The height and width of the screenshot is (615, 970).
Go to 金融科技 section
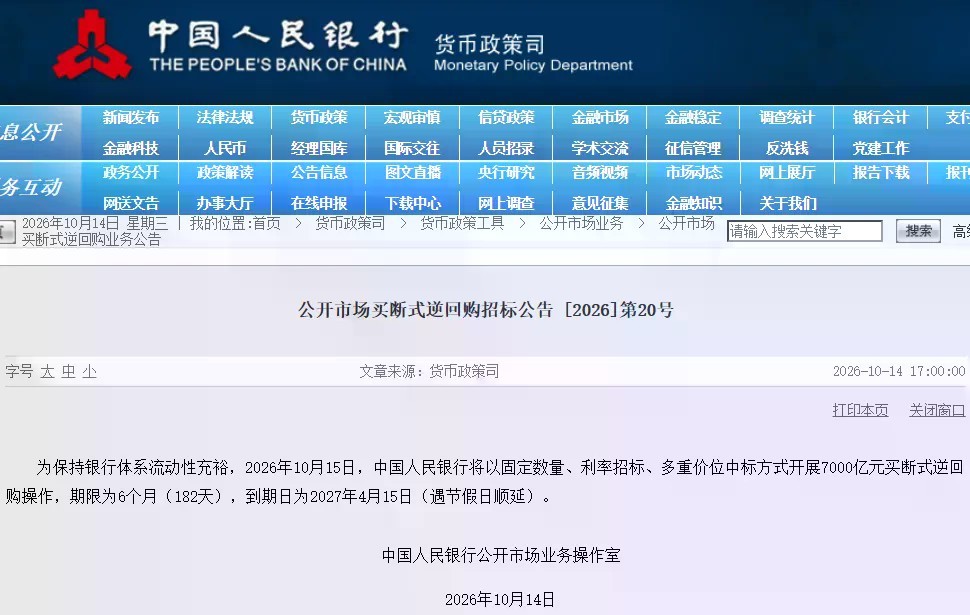pos(131,148)
